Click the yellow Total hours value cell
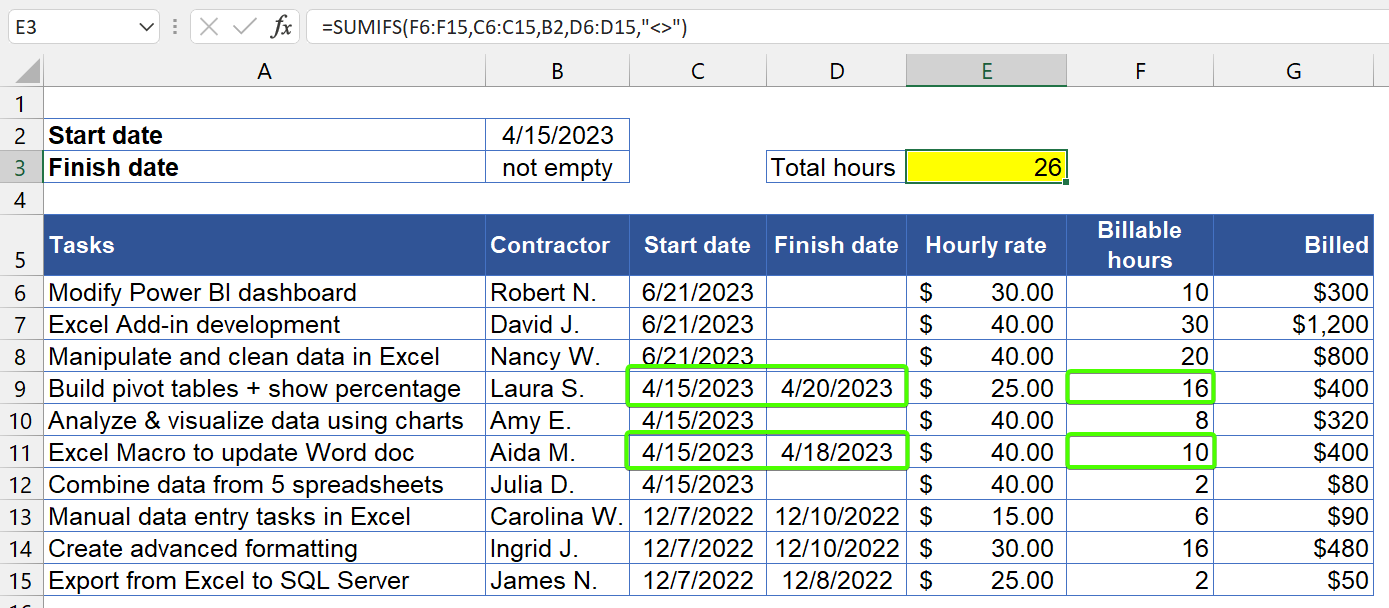Screen dimensions: 1389x608 [x=986, y=167]
